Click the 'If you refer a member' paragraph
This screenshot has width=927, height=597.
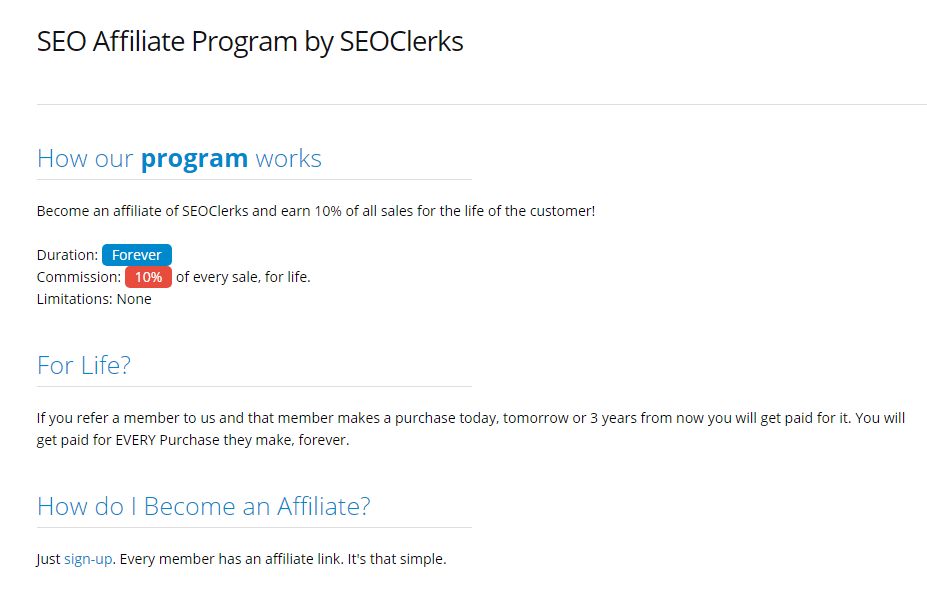click(x=471, y=429)
